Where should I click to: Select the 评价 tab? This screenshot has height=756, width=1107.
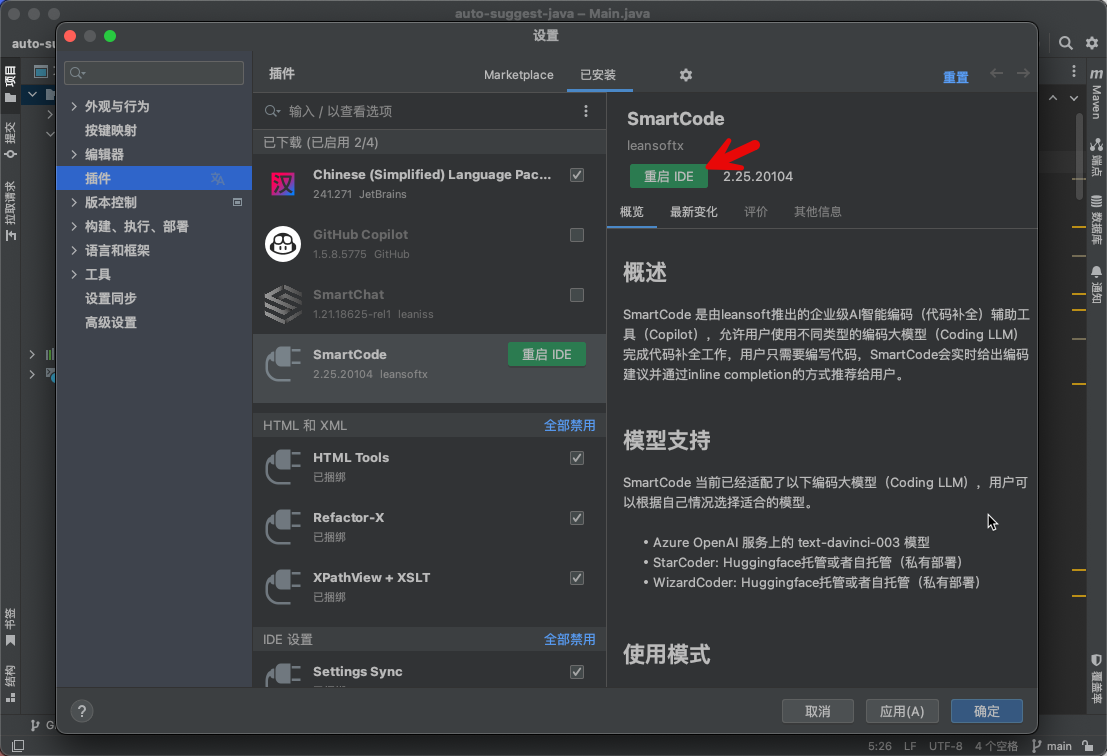[755, 212]
